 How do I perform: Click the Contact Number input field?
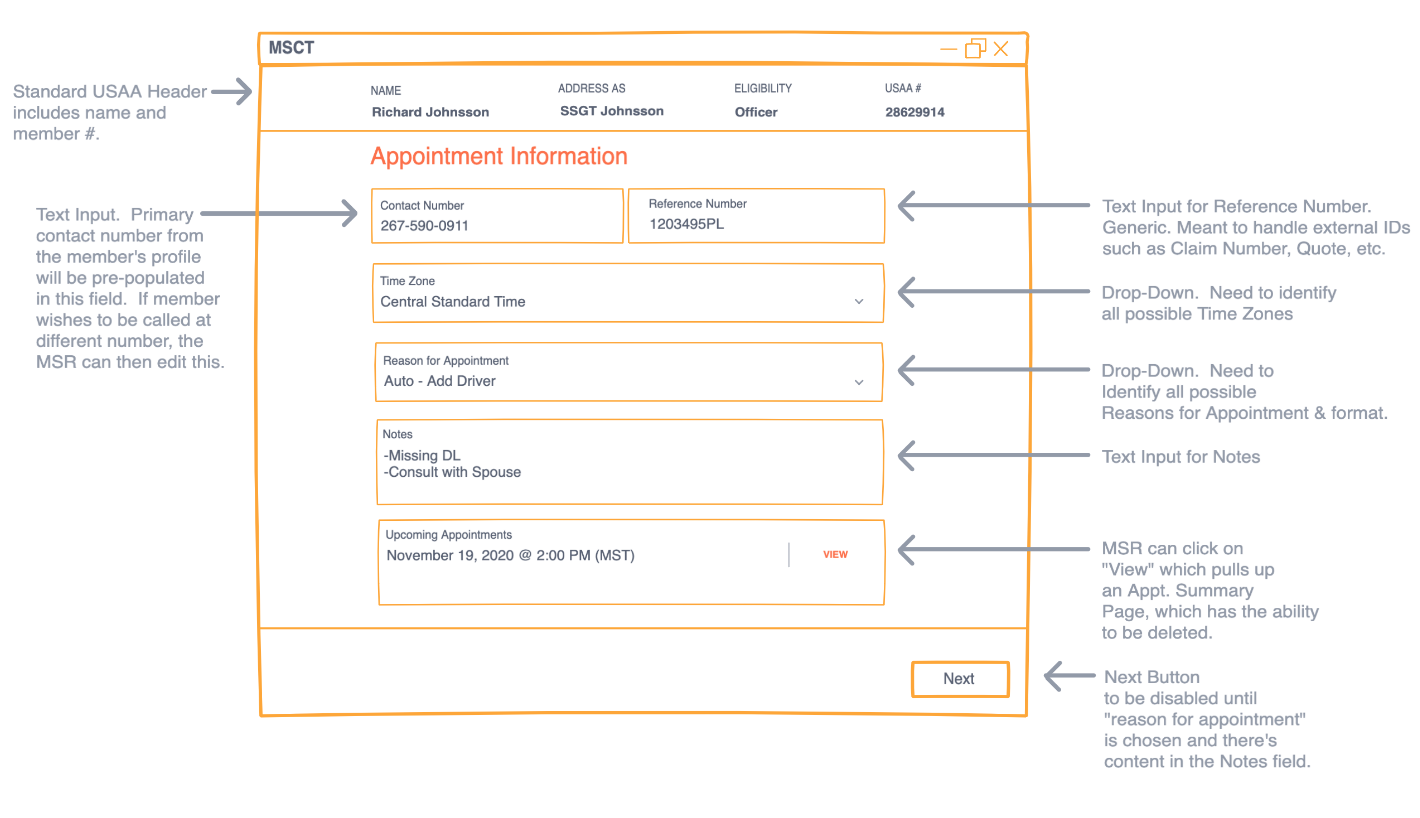click(497, 216)
